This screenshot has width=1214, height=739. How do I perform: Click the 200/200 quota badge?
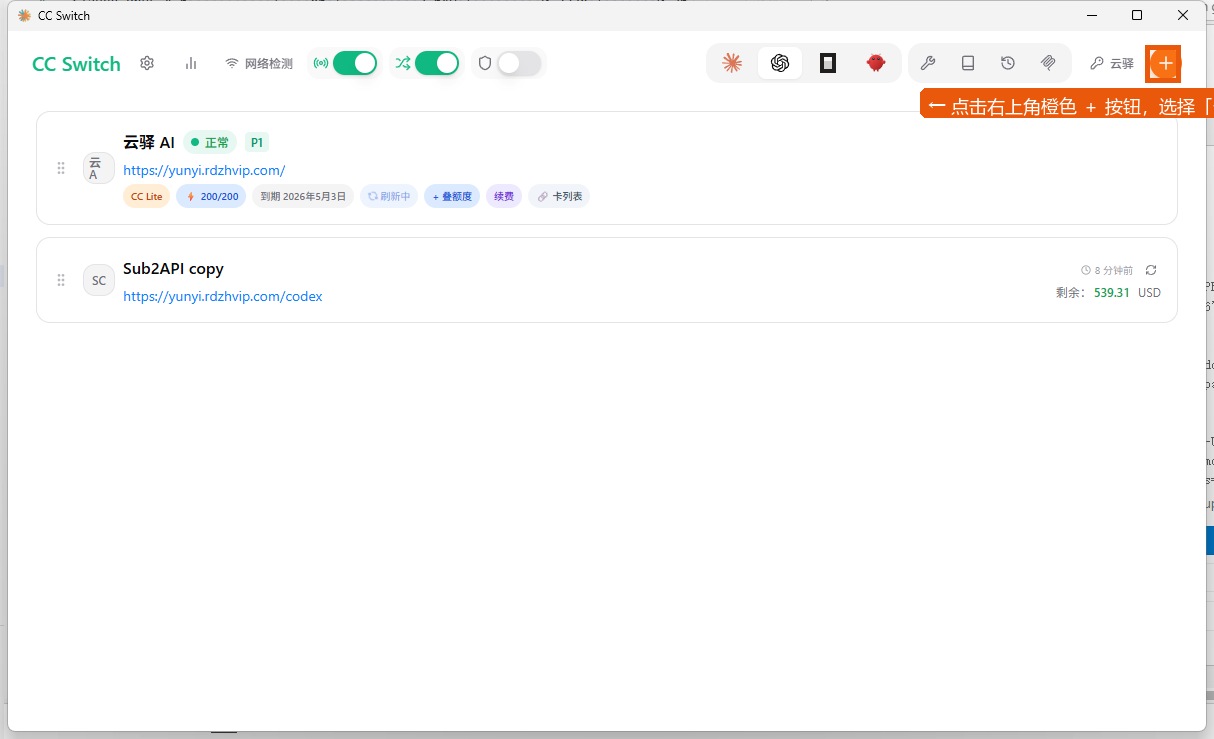pyautogui.click(x=211, y=197)
